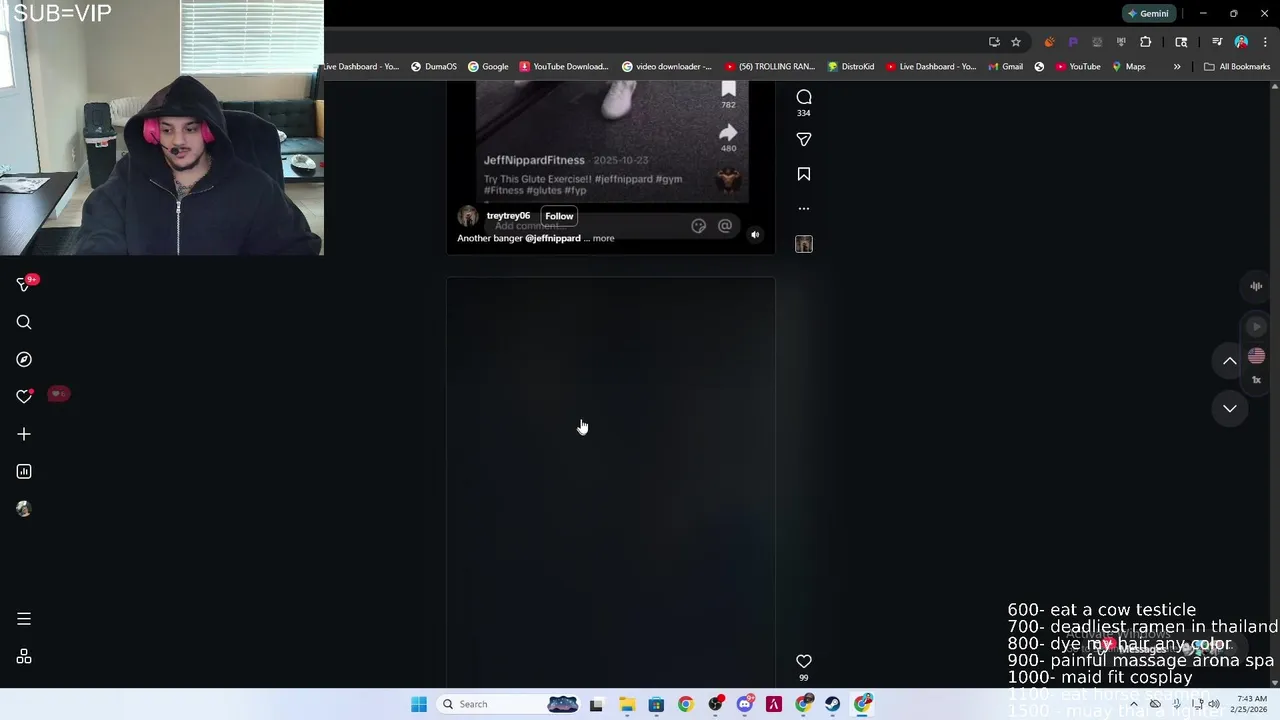Open Discord from the taskbar
The height and width of the screenshot is (720, 1280).
click(745, 704)
